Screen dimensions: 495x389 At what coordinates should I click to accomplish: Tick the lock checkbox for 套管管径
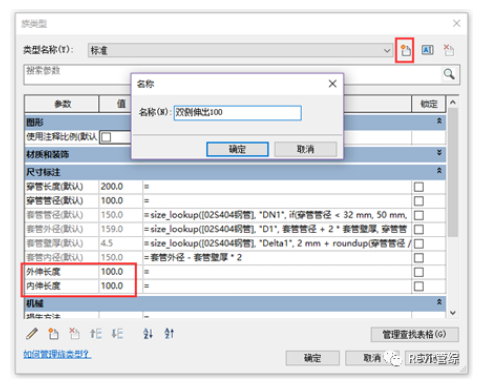[419, 215]
